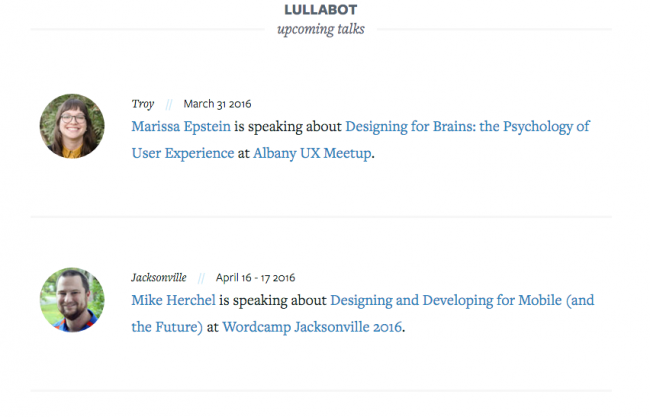Click the March 31 2016 date
The image size is (650, 417).
pyautogui.click(x=217, y=104)
